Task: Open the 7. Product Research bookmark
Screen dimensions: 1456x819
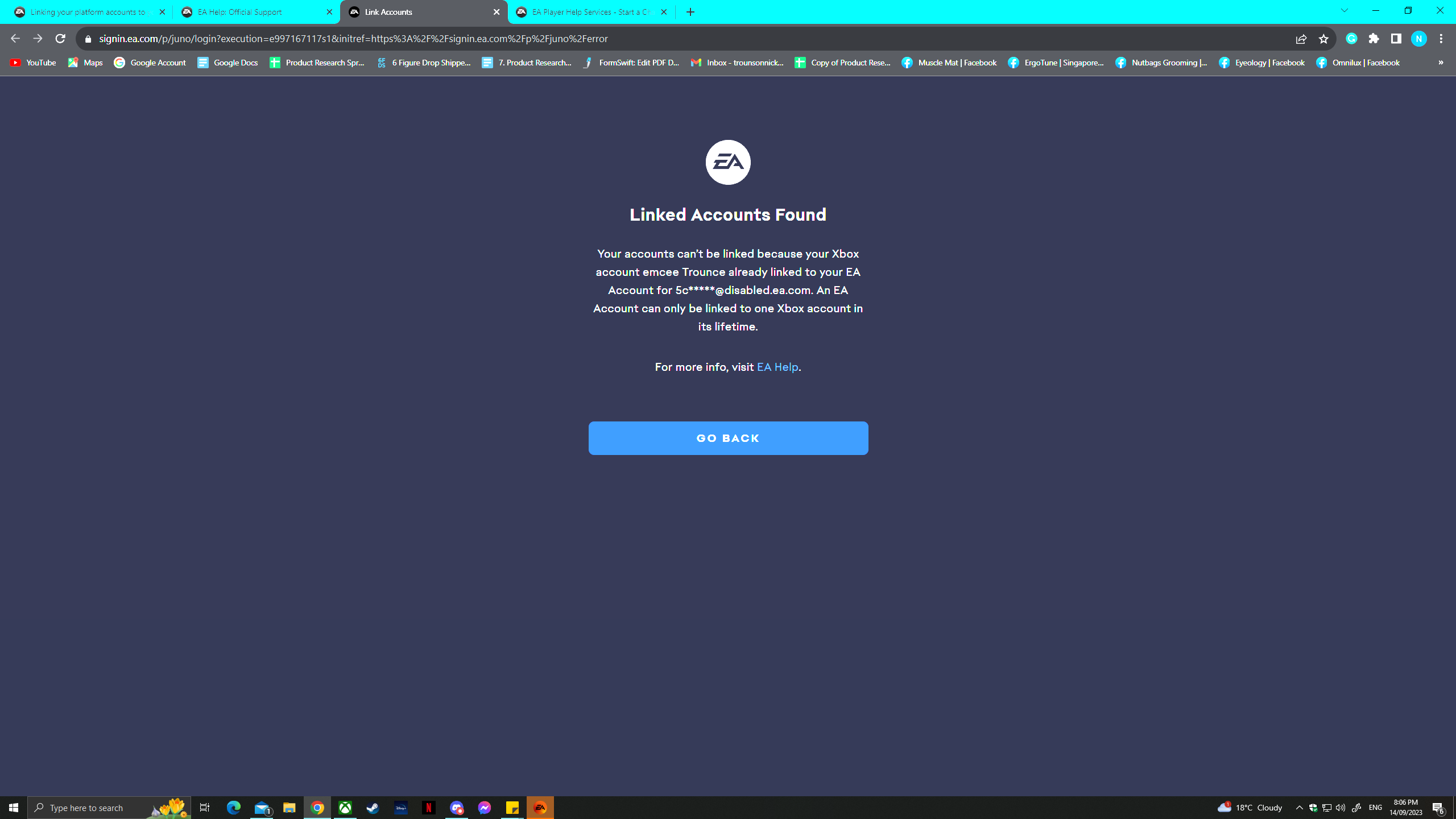Action: pos(527,63)
